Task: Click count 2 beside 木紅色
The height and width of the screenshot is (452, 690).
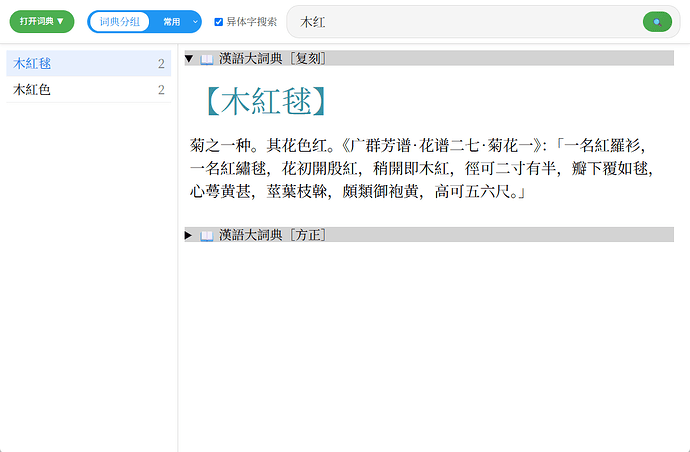Action: tap(161, 90)
